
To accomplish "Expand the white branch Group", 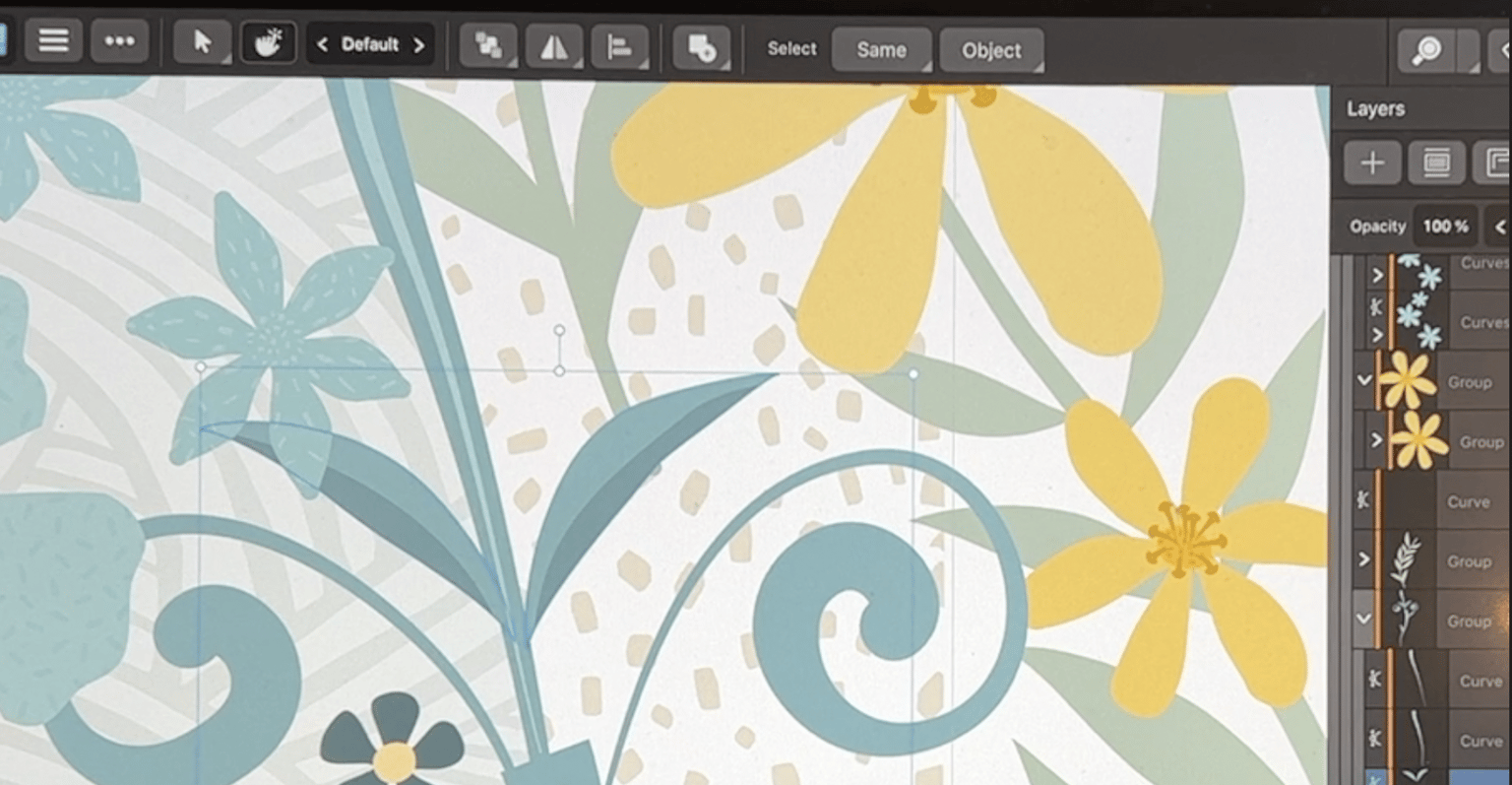I will pyautogui.click(x=1364, y=559).
